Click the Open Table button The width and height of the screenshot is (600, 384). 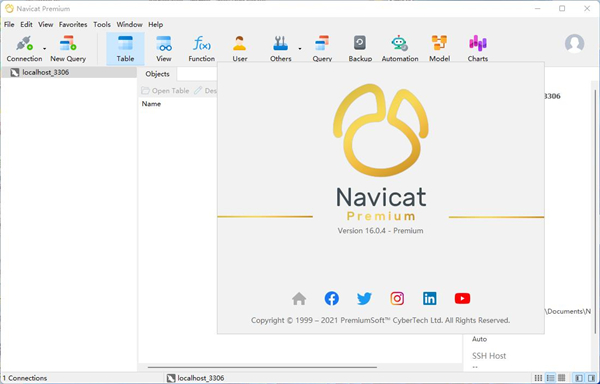(x=165, y=91)
